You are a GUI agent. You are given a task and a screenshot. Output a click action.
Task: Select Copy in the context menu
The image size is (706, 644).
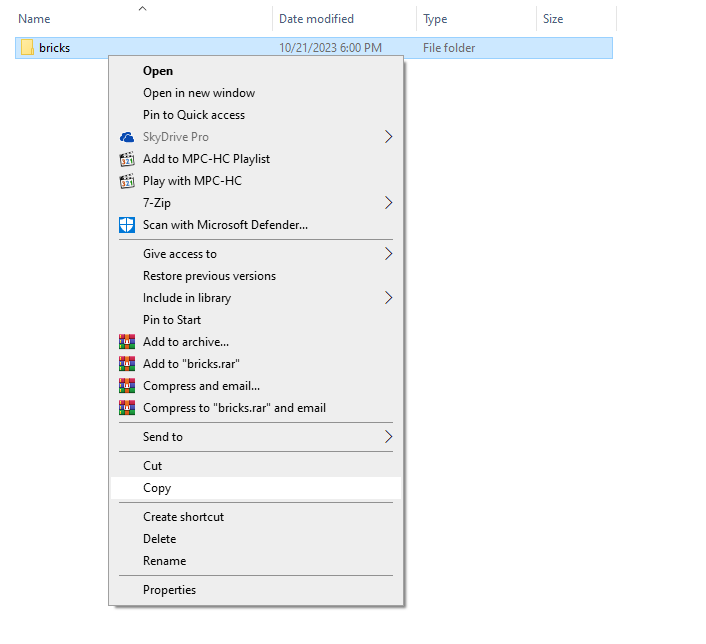coord(256,488)
